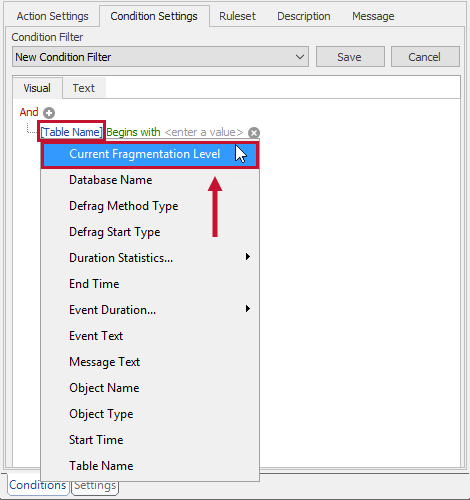Select Message Text menu item
470x500 pixels.
pos(150,362)
